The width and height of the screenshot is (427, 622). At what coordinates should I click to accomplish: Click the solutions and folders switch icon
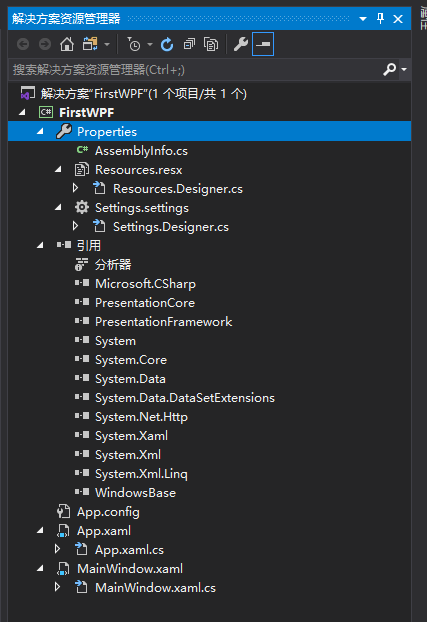(x=90, y=44)
